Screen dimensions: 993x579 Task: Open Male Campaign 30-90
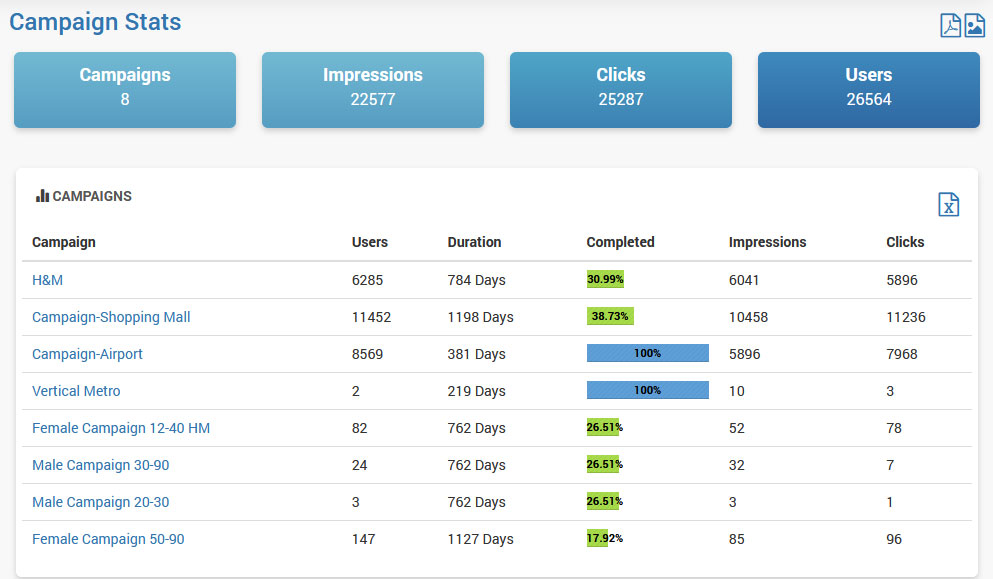click(107, 465)
